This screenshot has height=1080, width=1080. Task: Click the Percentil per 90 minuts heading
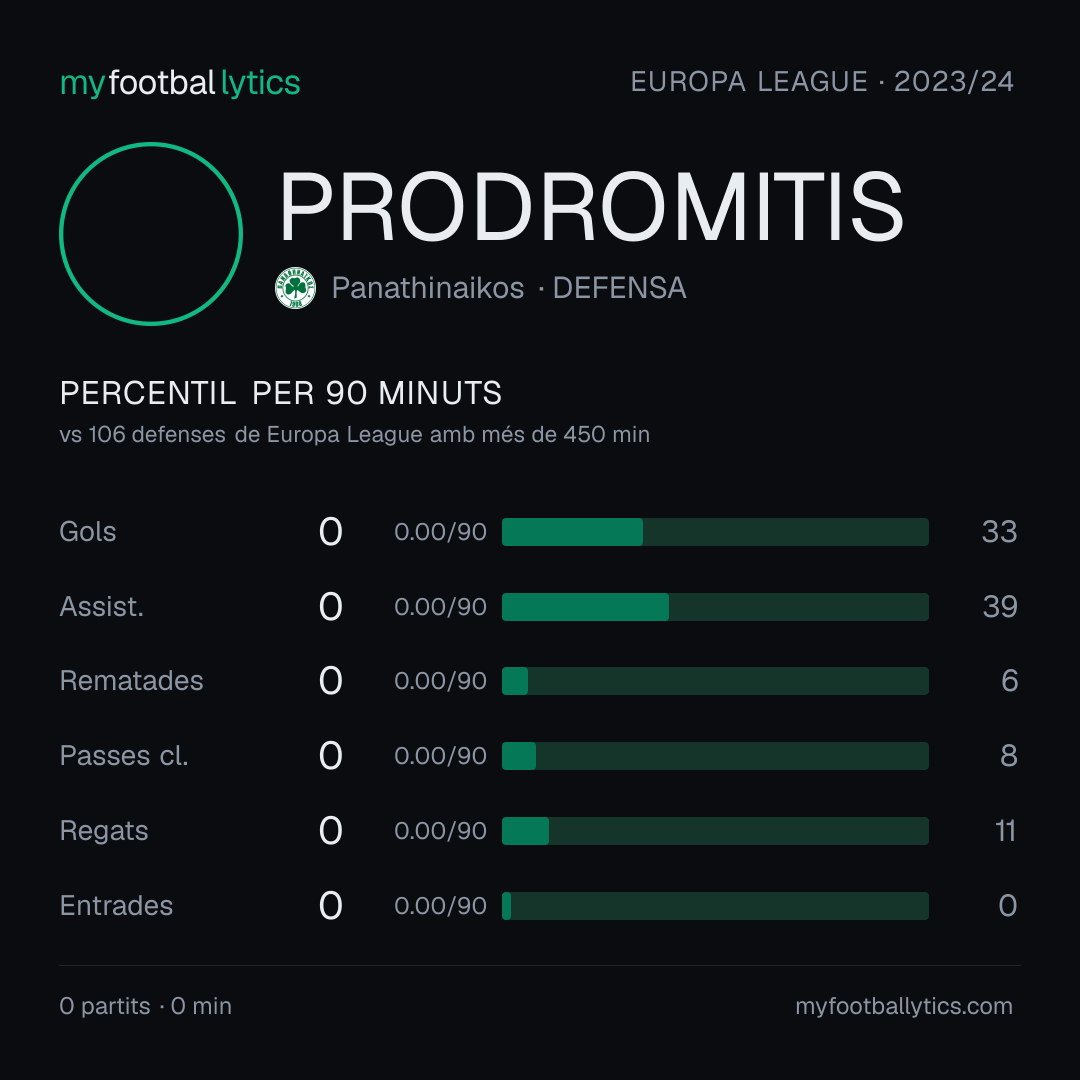coord(280,393)
